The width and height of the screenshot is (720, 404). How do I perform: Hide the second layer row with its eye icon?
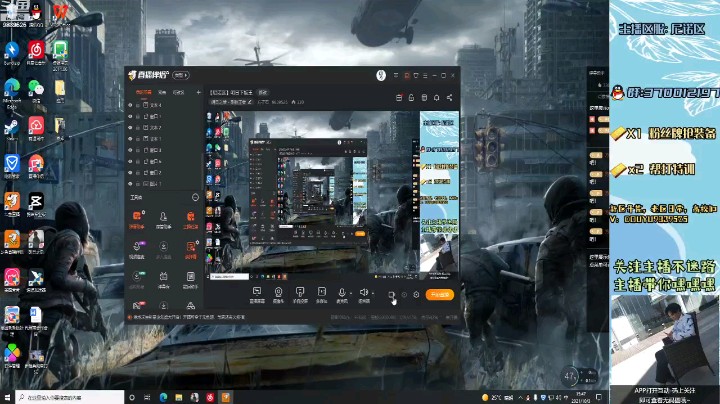(130, 116)
